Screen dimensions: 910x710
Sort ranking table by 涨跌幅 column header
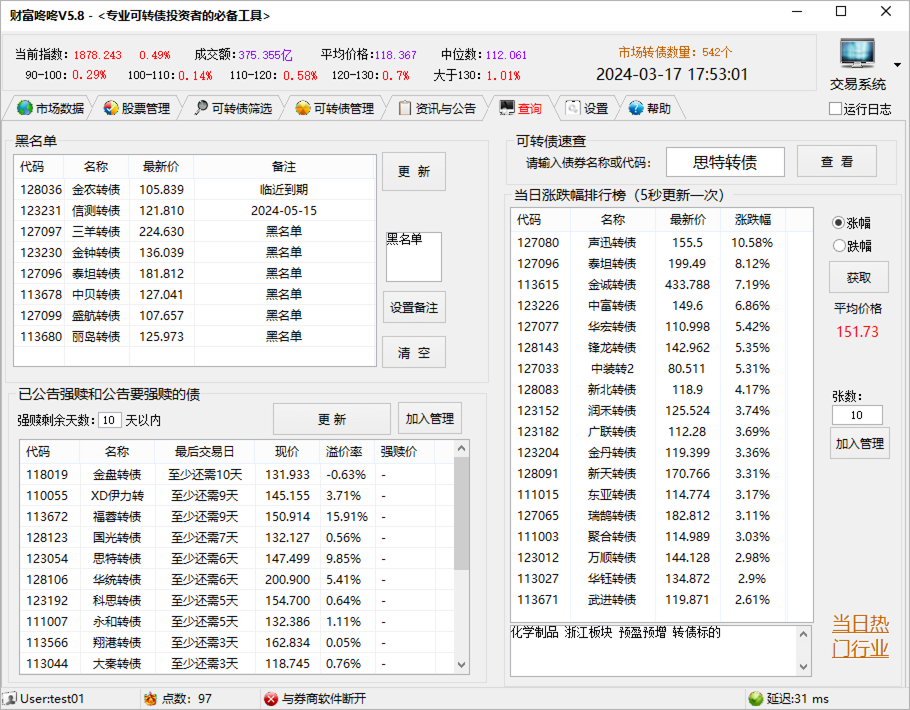point(753,219)
